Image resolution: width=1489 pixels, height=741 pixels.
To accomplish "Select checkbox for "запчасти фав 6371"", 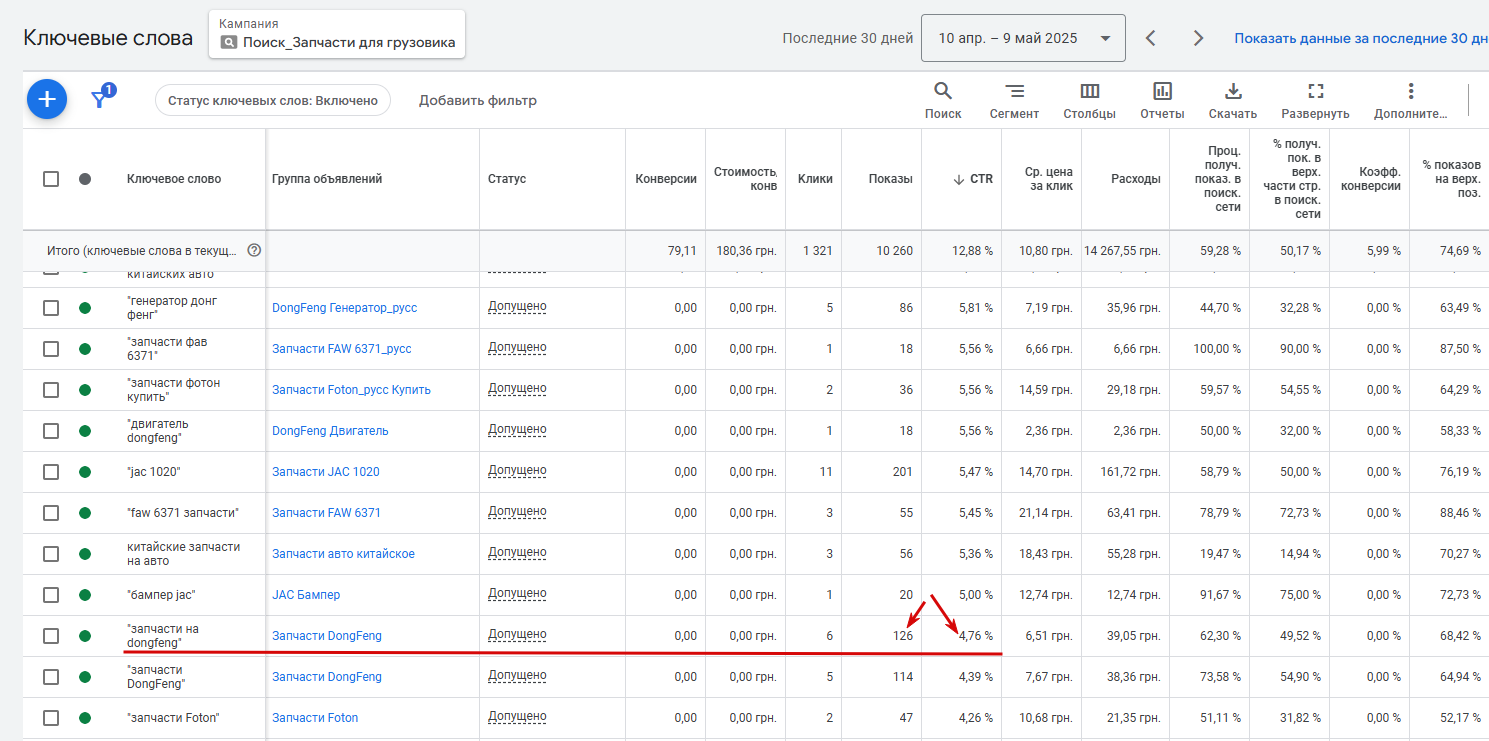I will click(51, 349).
